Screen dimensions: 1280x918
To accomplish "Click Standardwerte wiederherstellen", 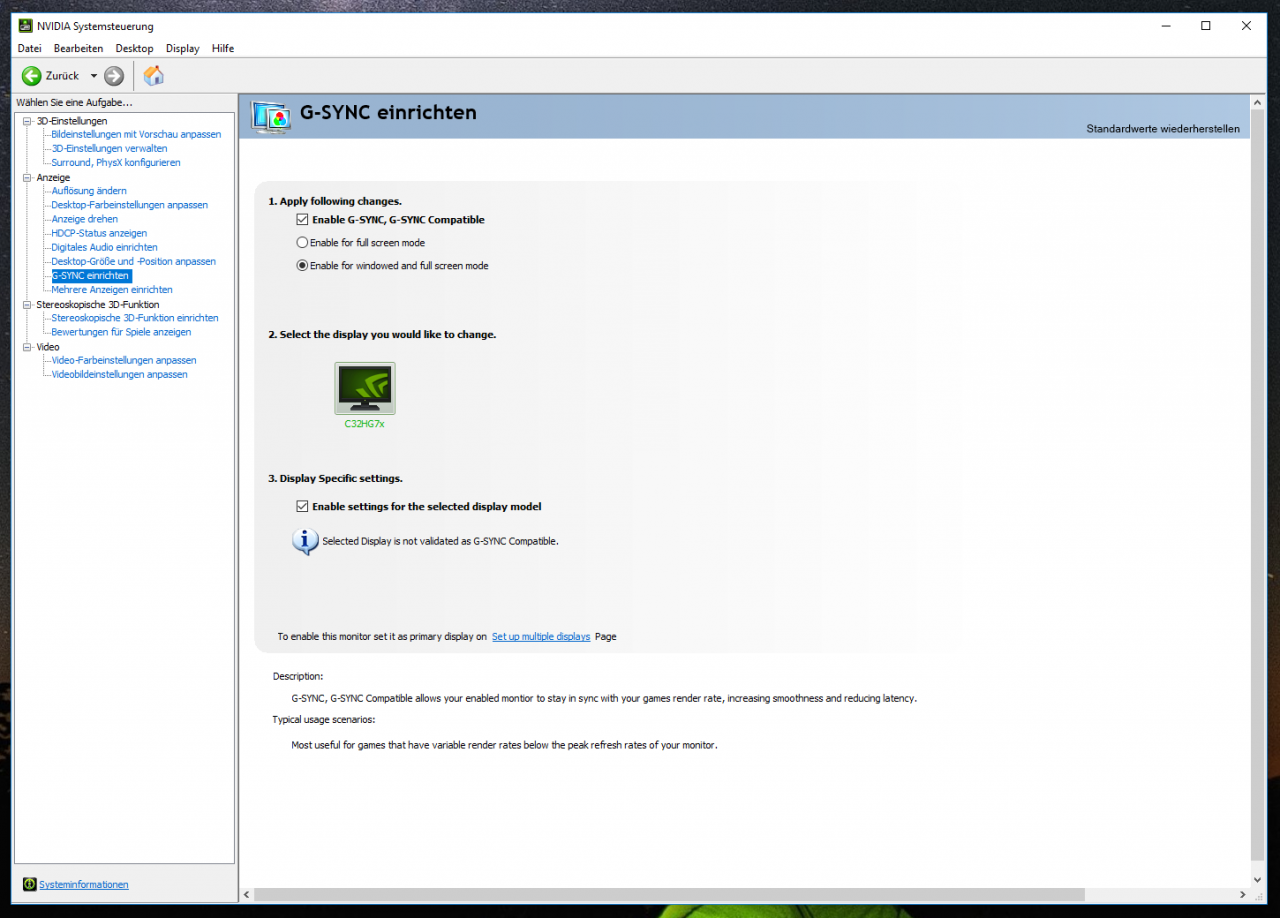I will (1163, 129).
